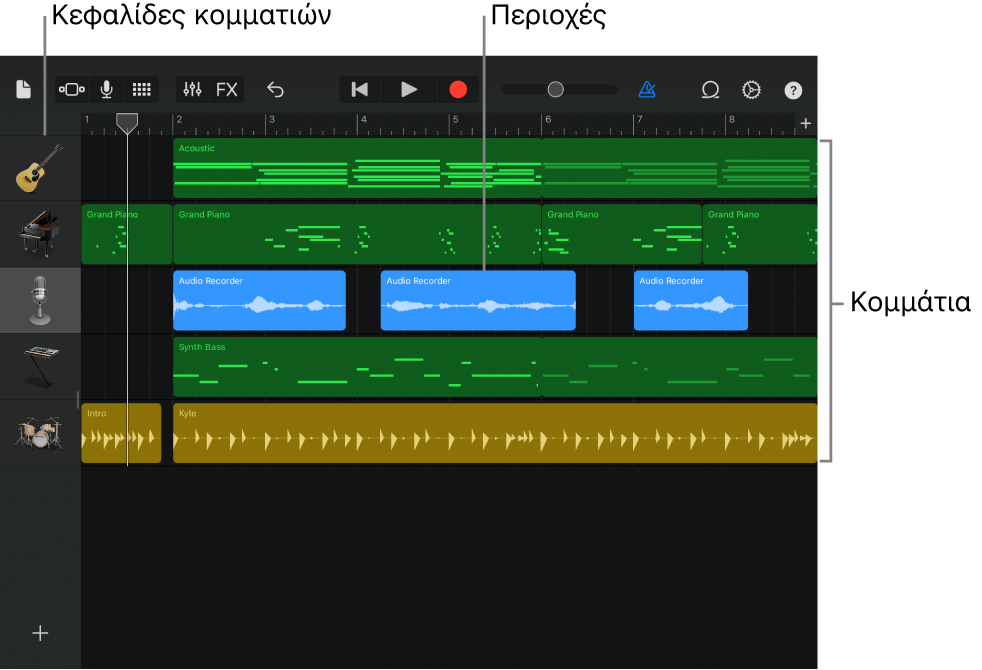Add song section with ruler plus

805,123
